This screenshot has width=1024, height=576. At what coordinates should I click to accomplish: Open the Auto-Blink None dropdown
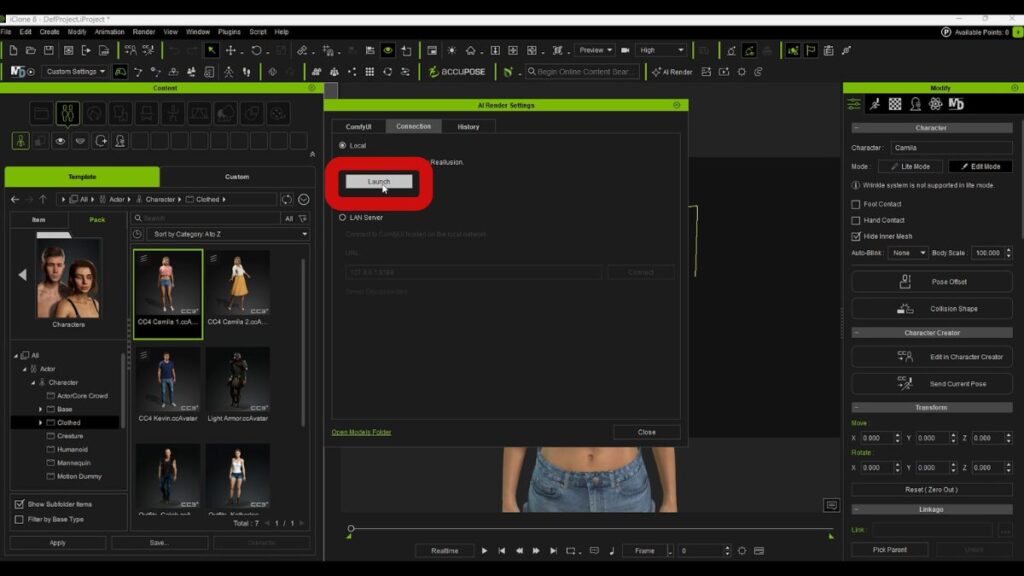pyautogui.click(x=908, y=253)
